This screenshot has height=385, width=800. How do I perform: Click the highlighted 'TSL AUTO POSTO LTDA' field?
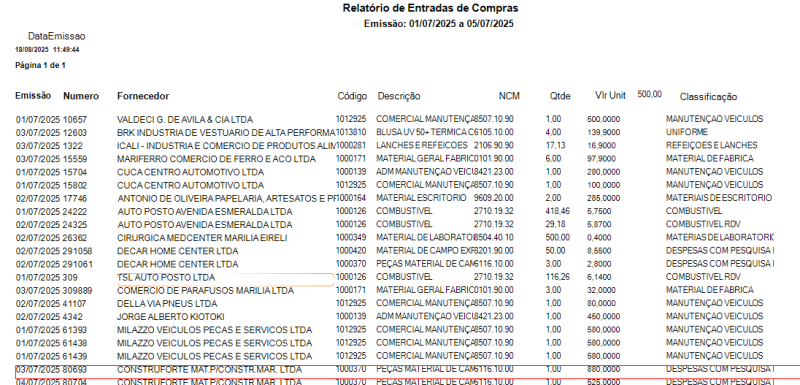[x=225, y=279]
